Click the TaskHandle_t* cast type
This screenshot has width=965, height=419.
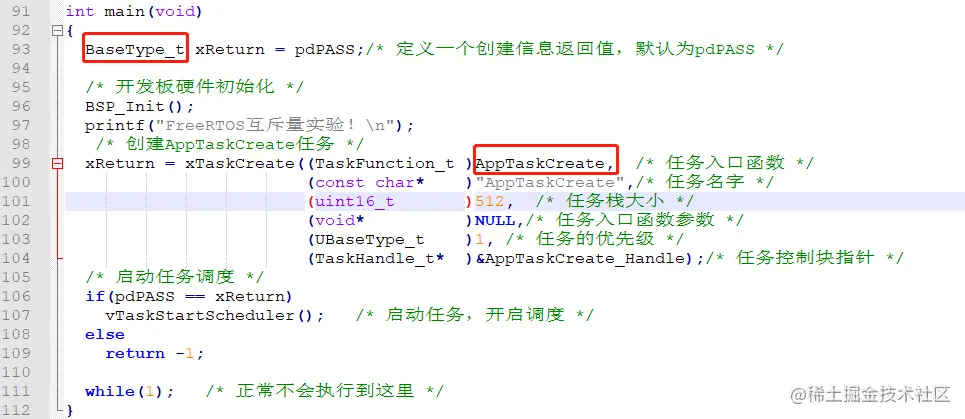coord(379,258)
